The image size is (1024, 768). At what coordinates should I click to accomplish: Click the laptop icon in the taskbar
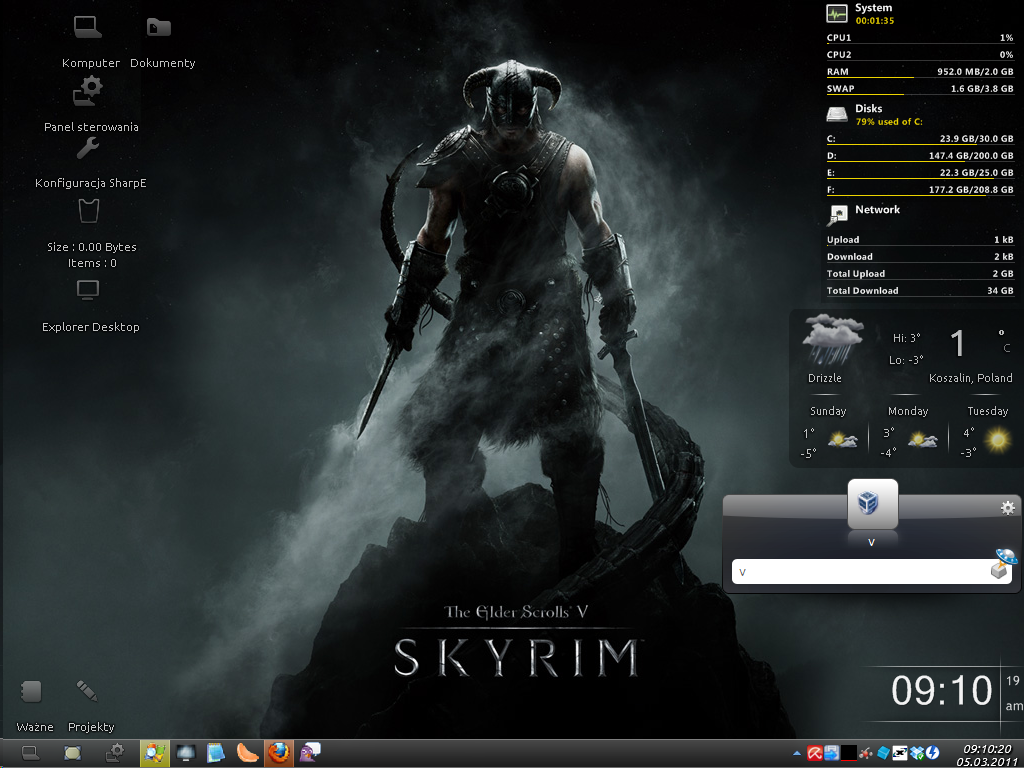(30, 754)
